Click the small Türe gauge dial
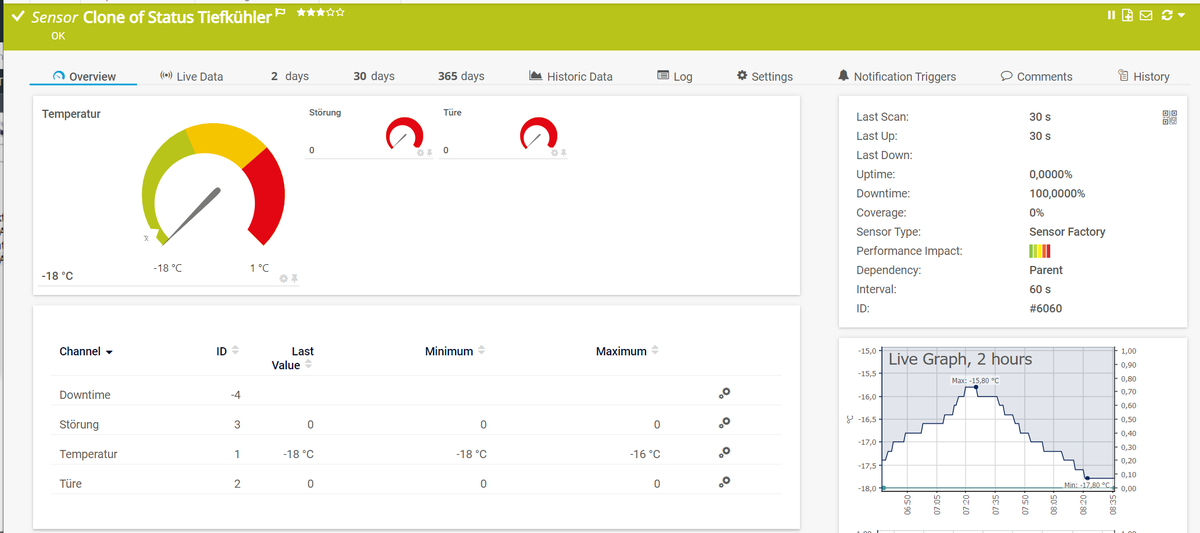Screen dimensions: 1200x533 coord(538,135)
